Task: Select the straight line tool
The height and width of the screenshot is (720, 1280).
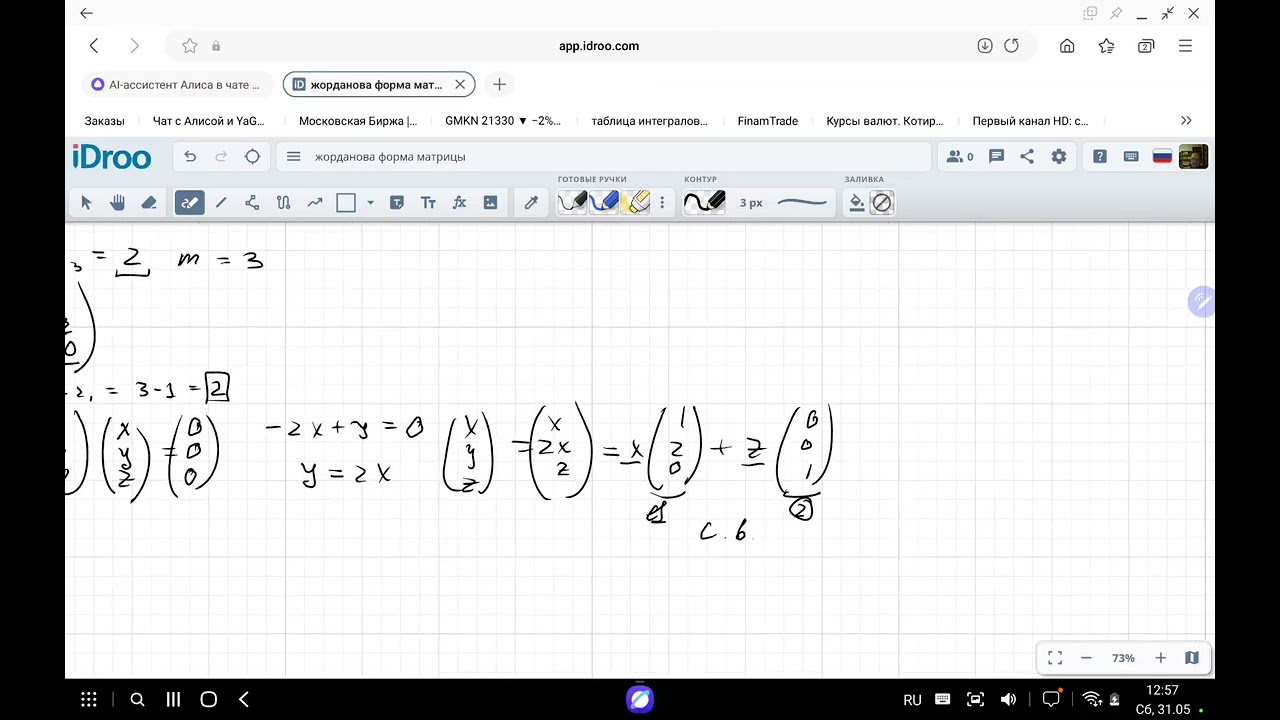Action: [x=221, y=203]
